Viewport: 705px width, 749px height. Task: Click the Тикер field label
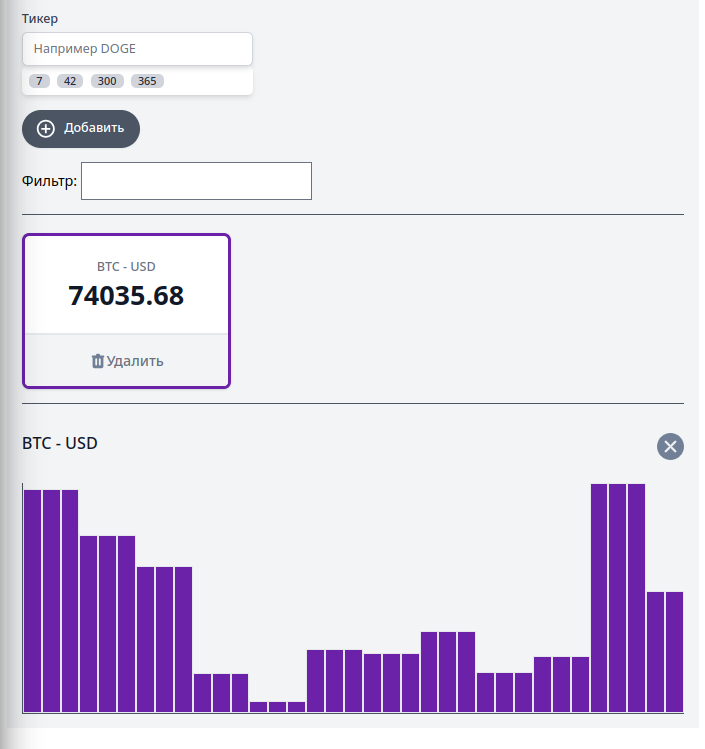click(40, 19)
